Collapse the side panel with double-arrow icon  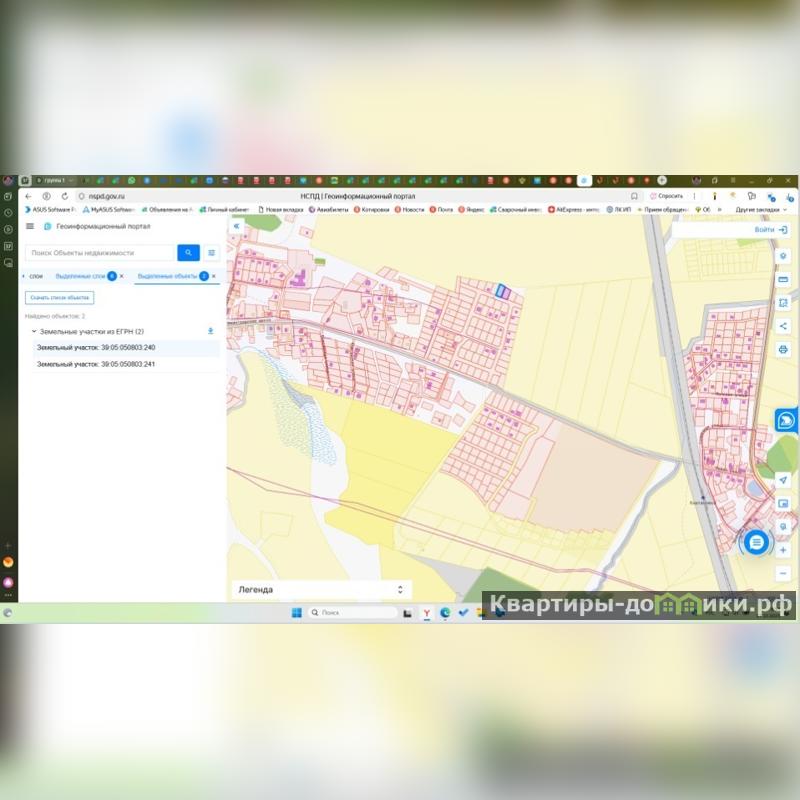(x=237, y=227)
